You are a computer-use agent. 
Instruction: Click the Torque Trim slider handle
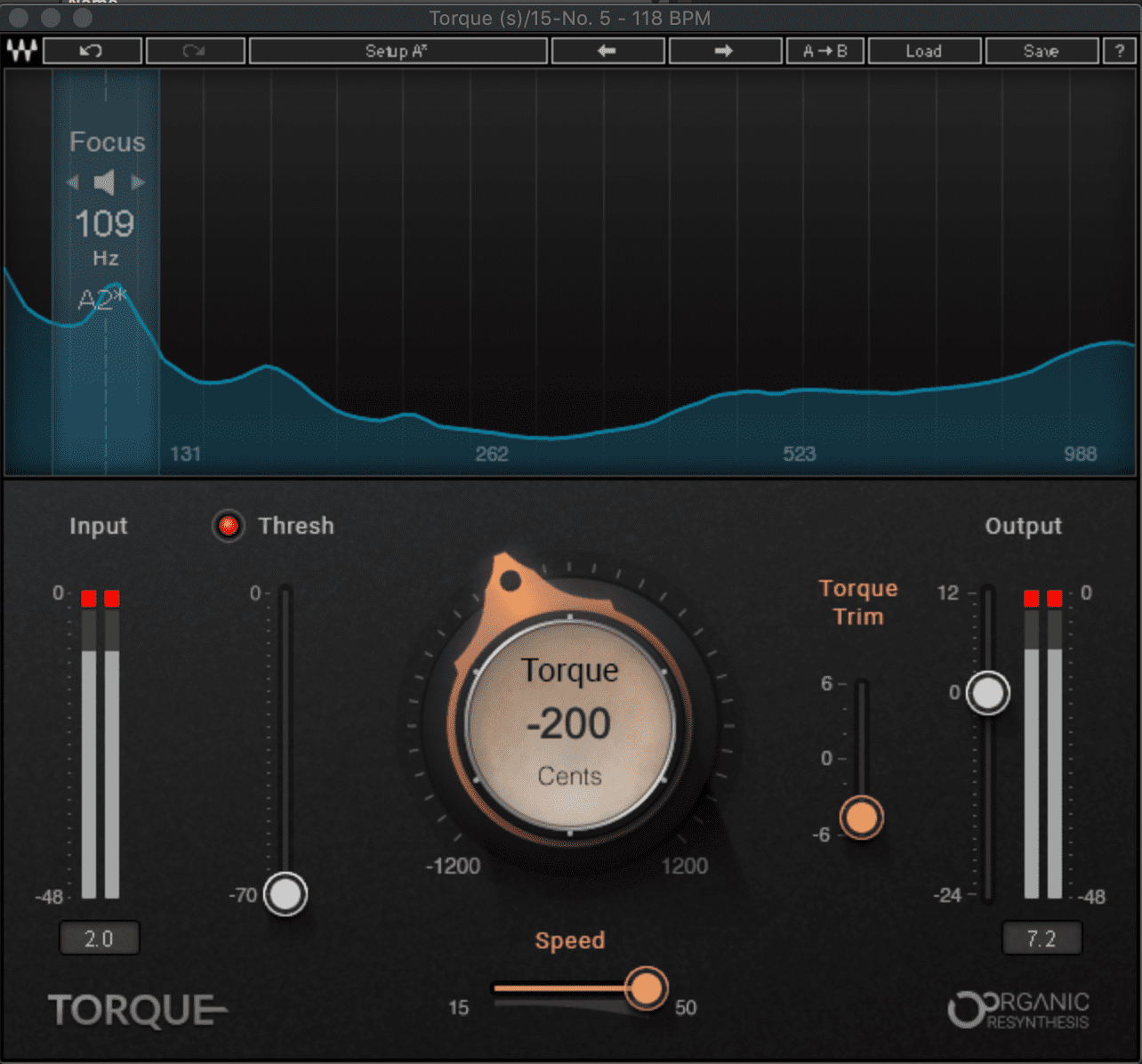(x=861, y=817)
